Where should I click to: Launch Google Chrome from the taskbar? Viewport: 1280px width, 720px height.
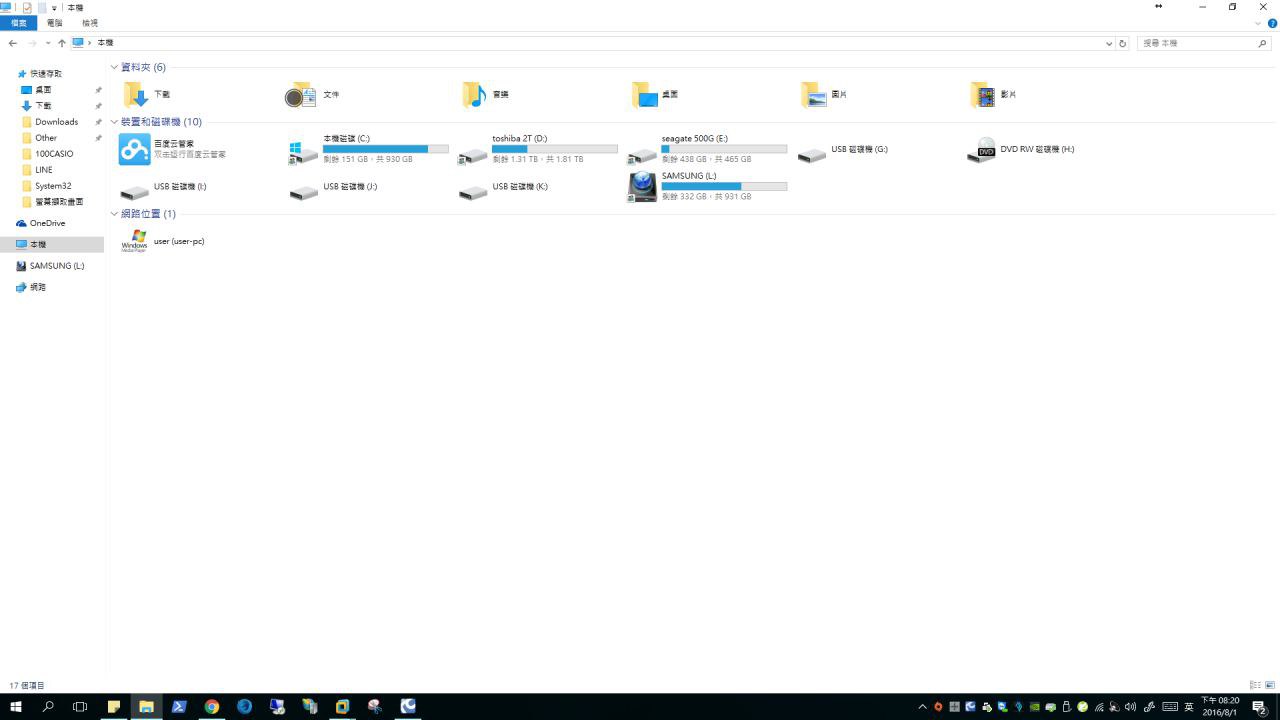pos(212,706)
